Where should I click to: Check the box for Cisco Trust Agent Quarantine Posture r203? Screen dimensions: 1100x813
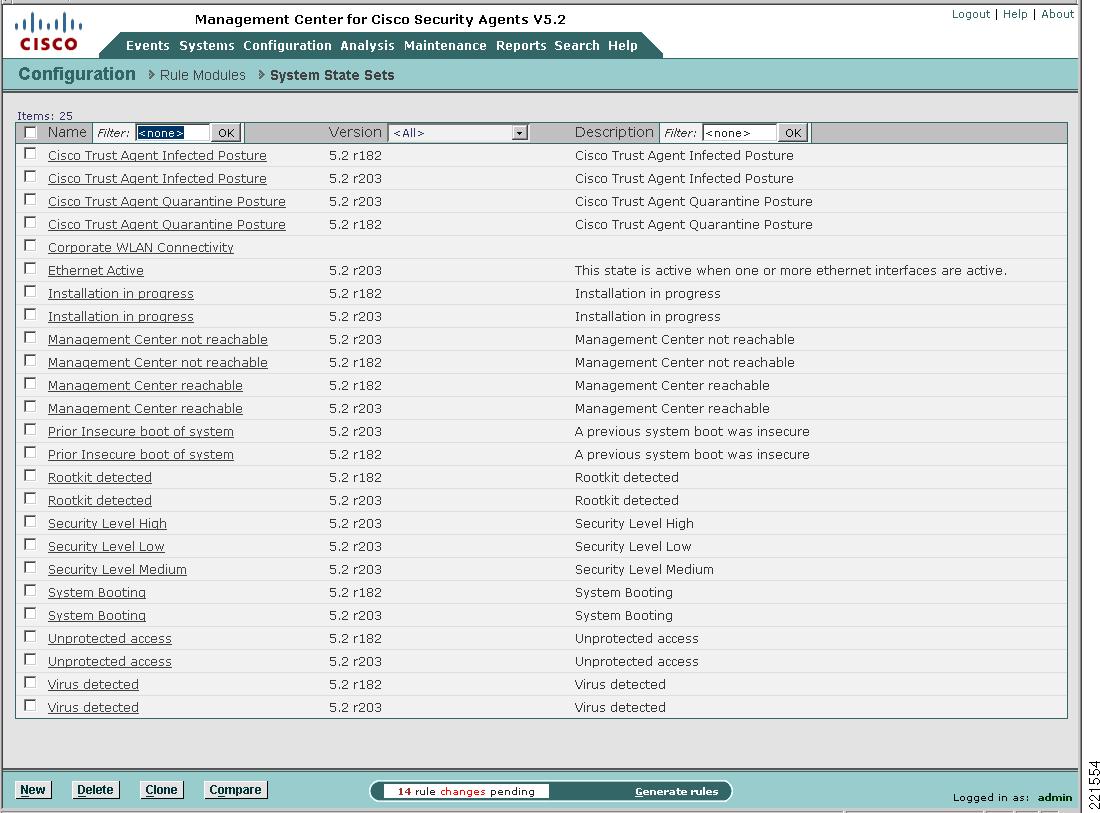coord(30,200)
